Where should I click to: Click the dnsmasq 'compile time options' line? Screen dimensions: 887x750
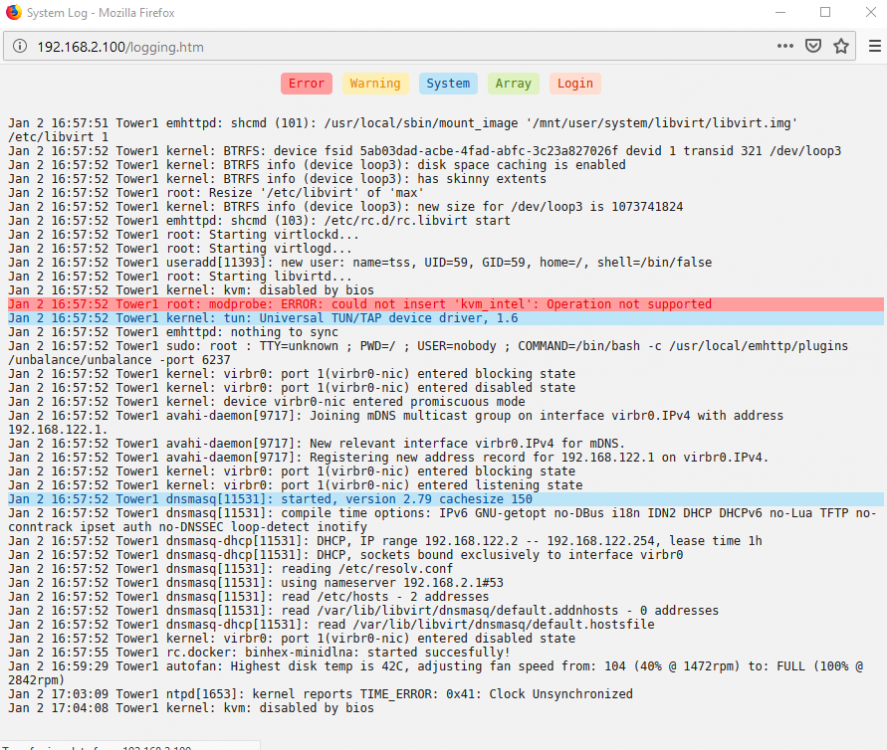442,520
